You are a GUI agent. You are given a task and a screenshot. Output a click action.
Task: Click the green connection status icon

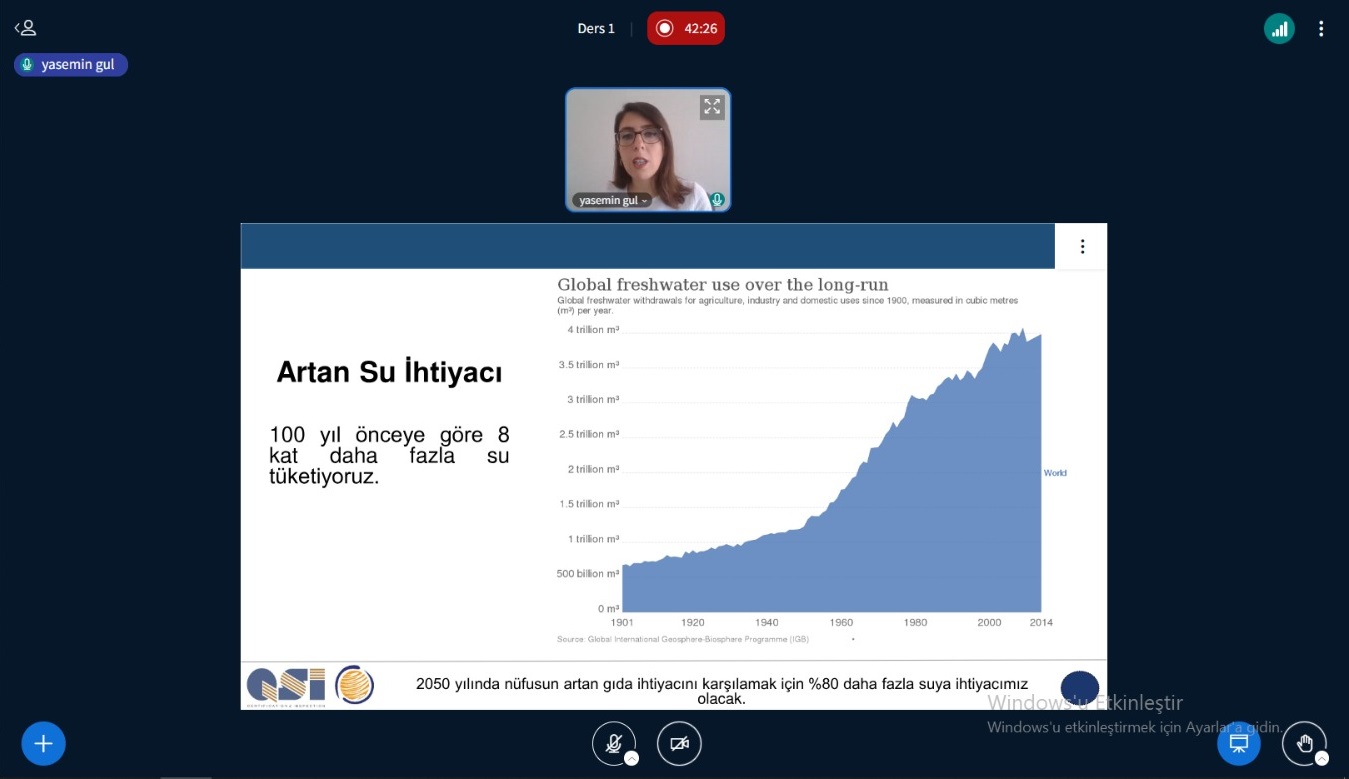click(x=1279, y=29)
